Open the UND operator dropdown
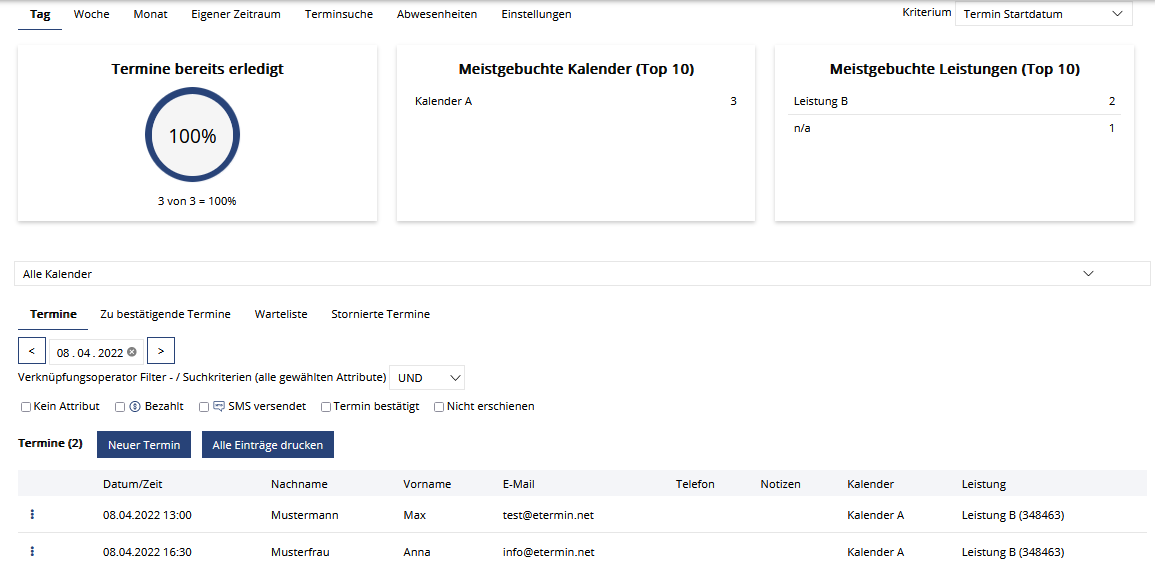The width and height of the screenshot is (1155, 567). (427, 378)
